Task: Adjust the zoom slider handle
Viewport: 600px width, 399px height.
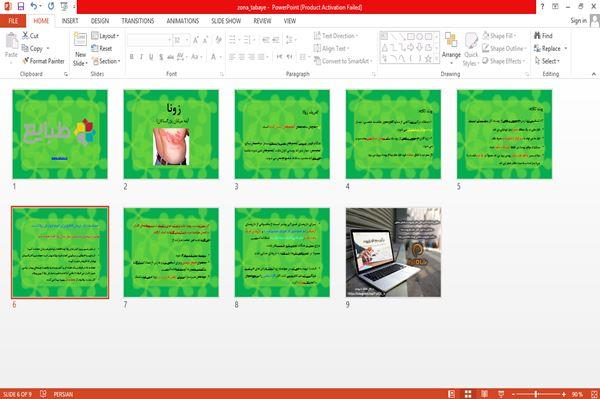Action: (536, 394)
